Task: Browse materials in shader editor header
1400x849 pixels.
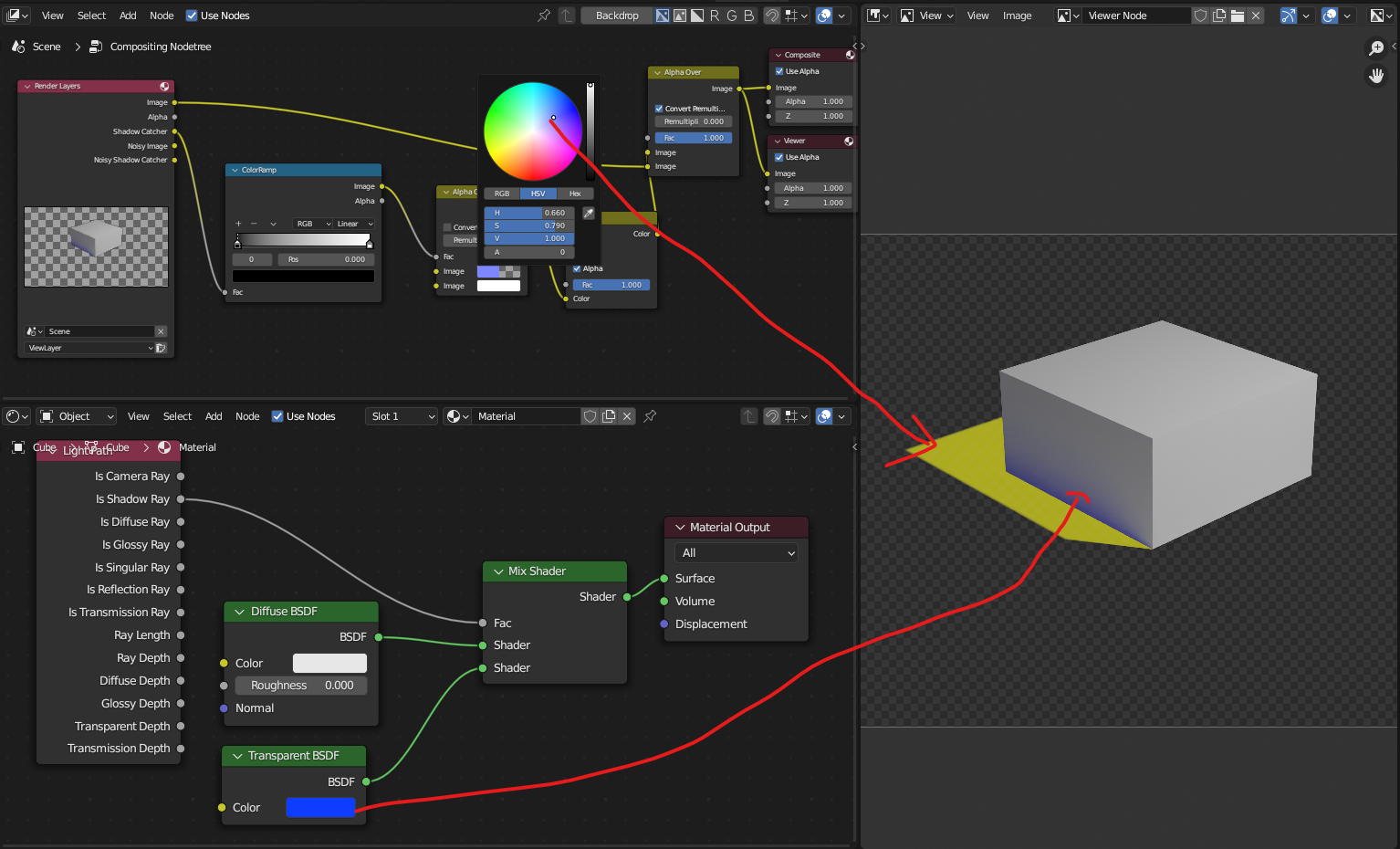Action: coord(457,416)
